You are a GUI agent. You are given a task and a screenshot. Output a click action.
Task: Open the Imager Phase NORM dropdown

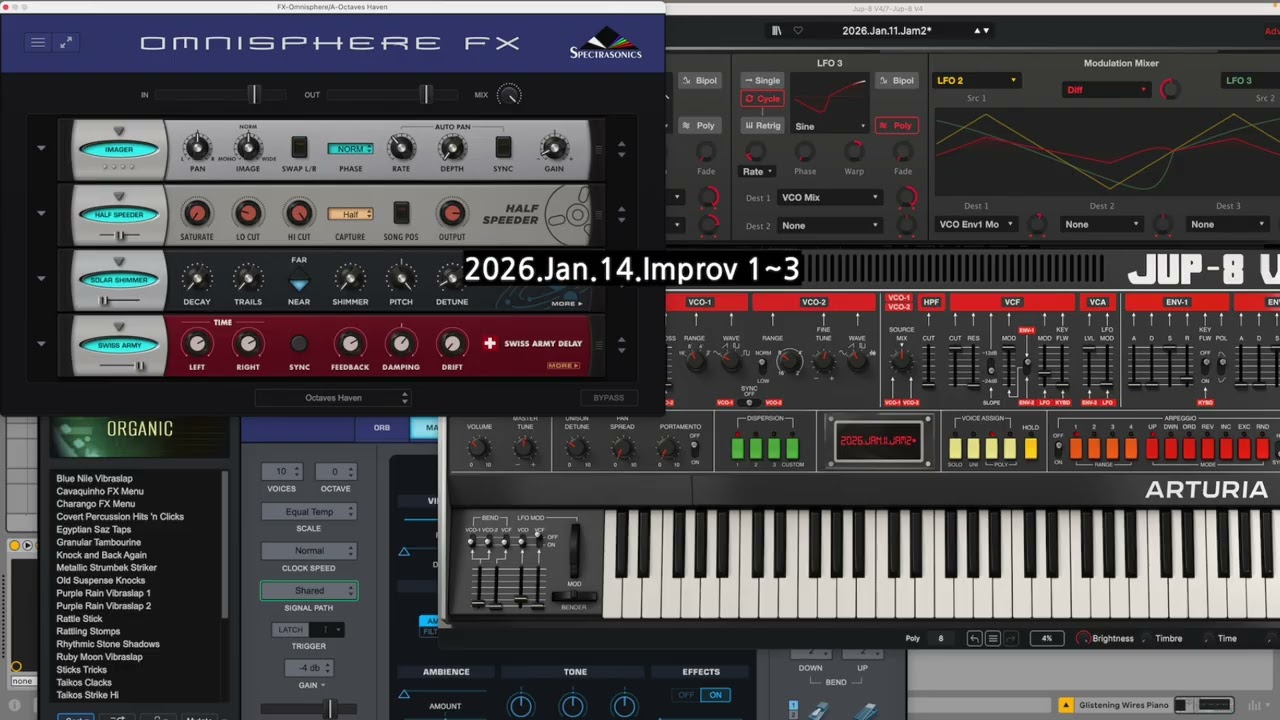350,149
